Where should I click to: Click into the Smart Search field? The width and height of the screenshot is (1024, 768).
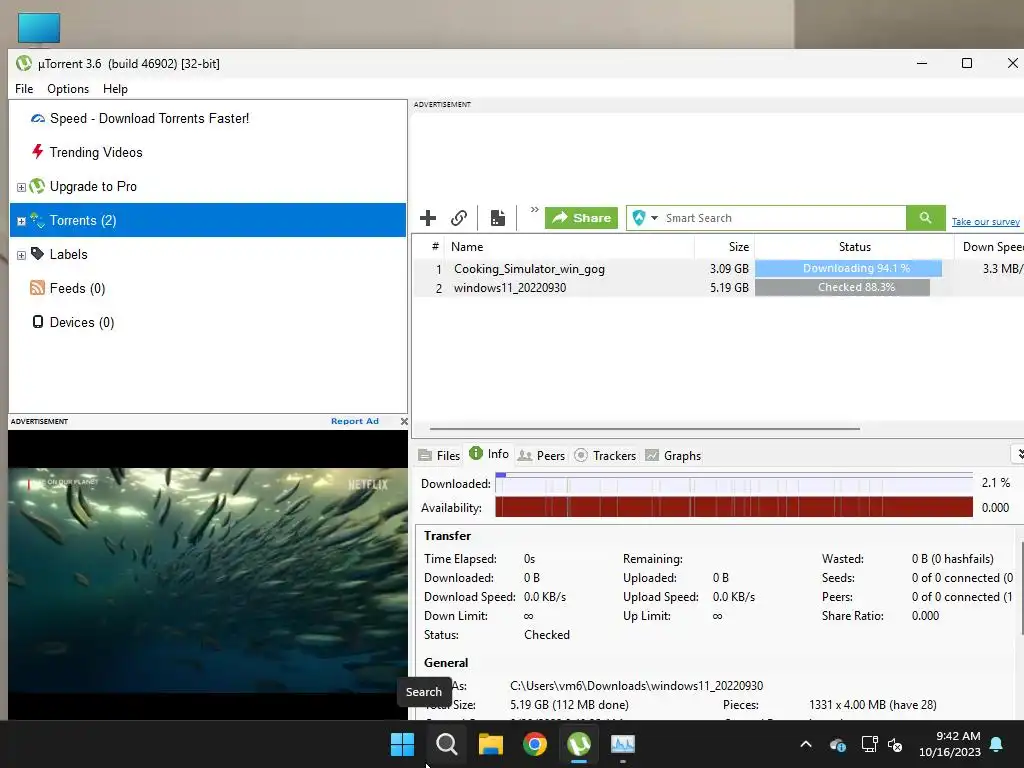pyautogui.click(x=784, y=218)
